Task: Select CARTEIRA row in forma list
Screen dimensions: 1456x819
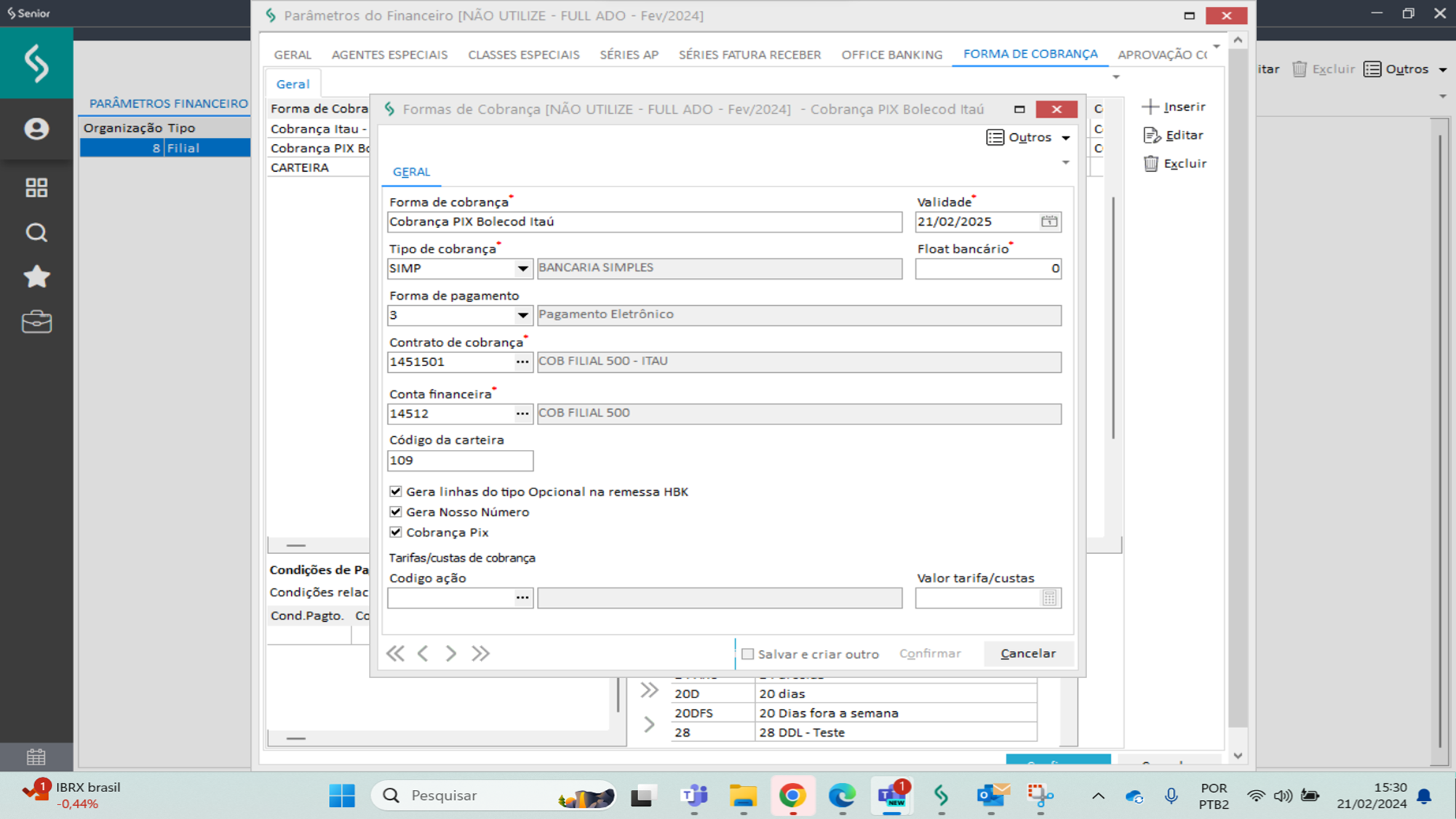Action: pos(319,167)
